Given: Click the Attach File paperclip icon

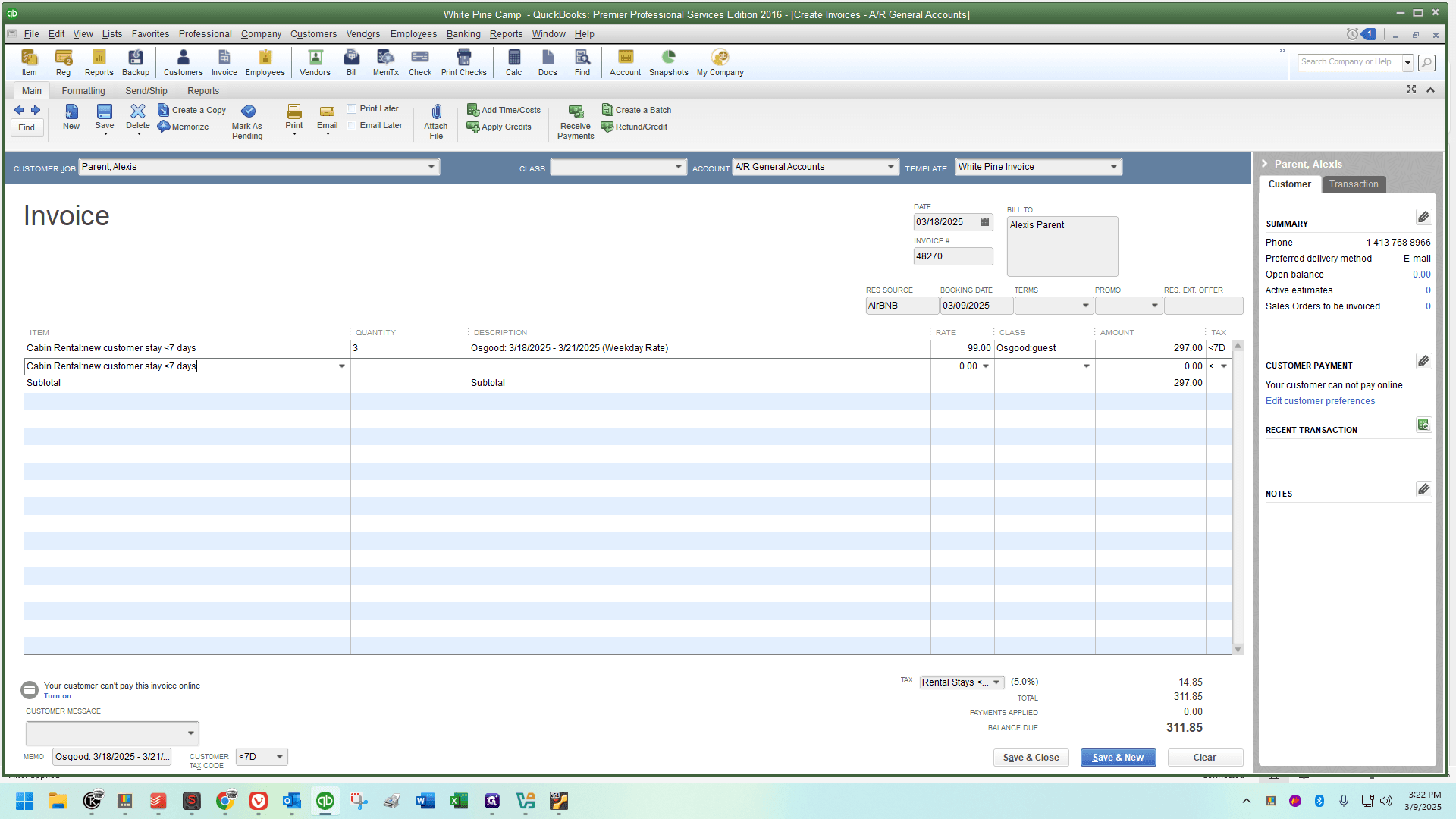Looking at the screenshot, I should point(436,121).
